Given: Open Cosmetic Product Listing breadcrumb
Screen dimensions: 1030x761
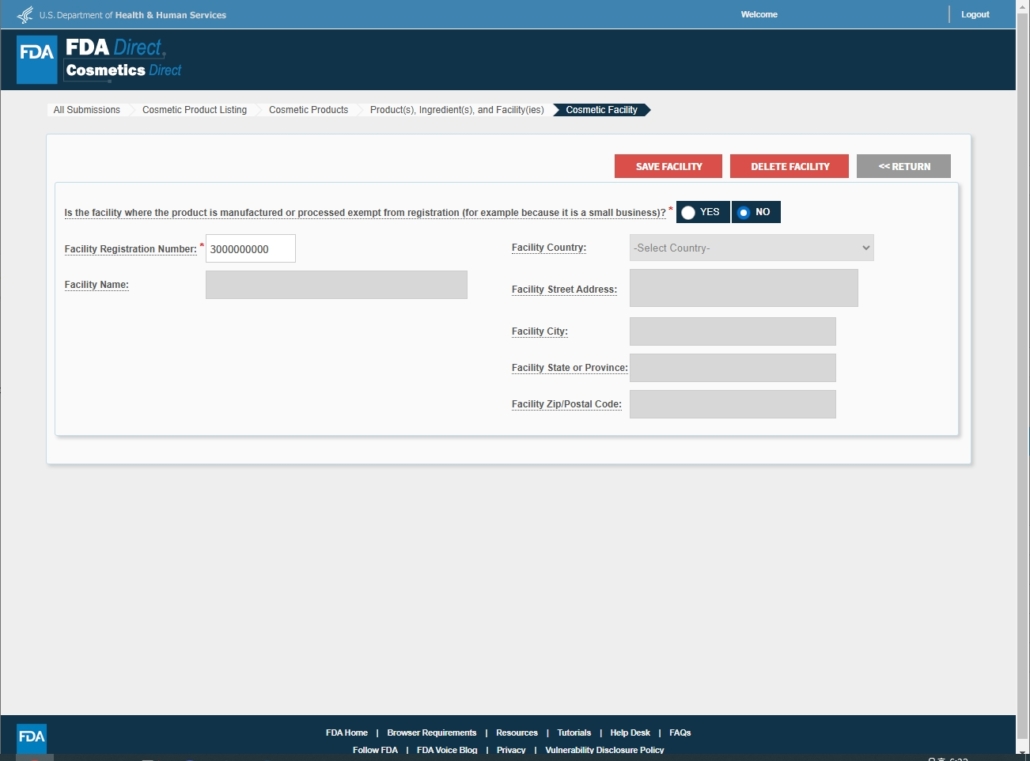Looking at the screenshot, I should point(194,110).
